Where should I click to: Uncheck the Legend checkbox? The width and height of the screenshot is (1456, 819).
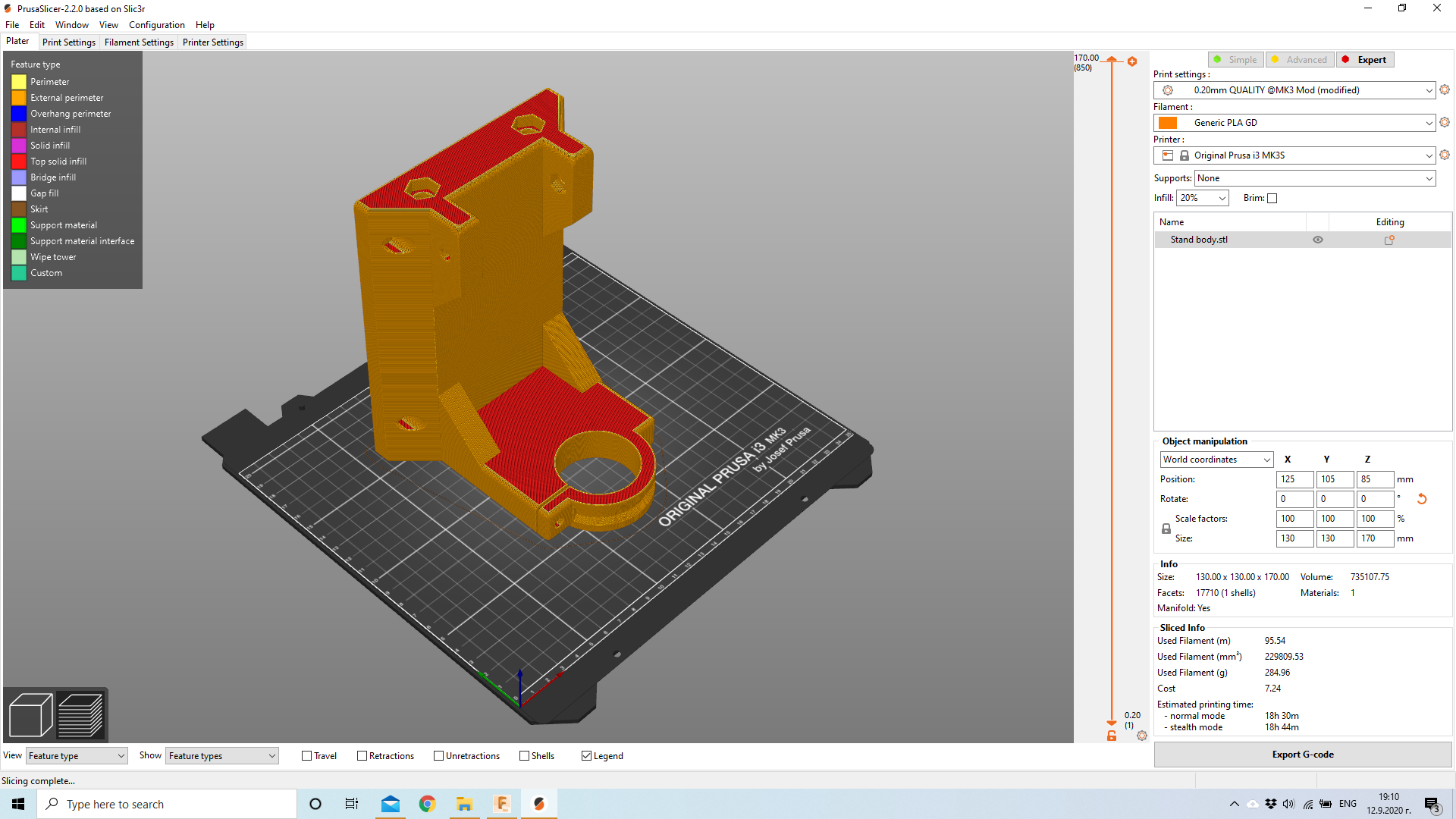click(586, 756)
